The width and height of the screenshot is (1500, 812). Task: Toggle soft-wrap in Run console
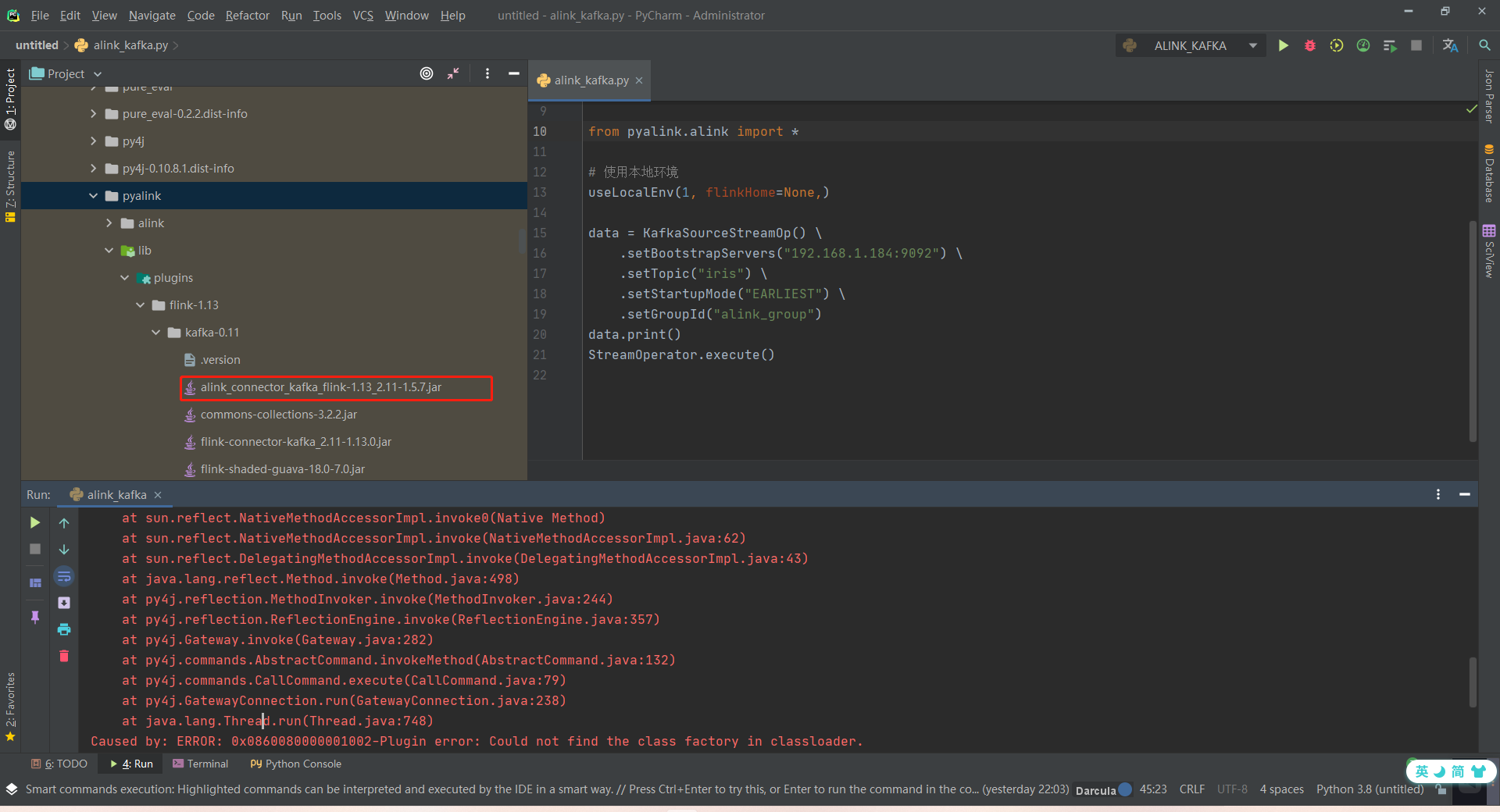pyautogui.click(x=64, y=576)
